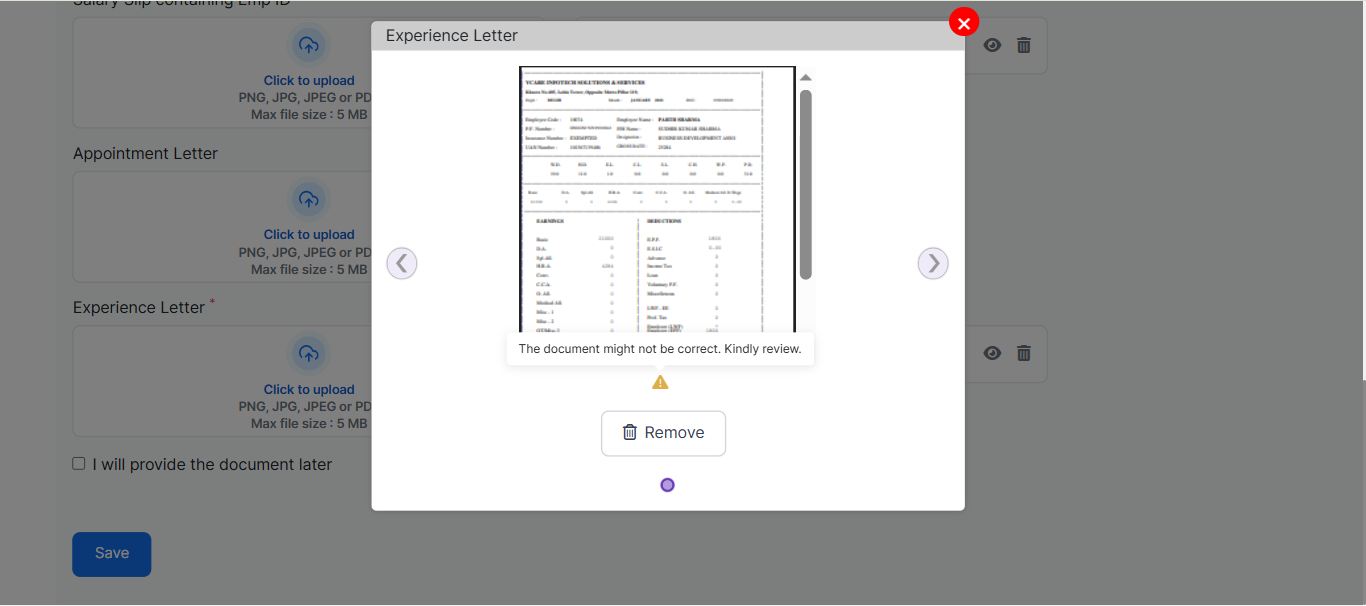This screenshot has width=1366, height=606.
Task: Click 'Click to upload' link under Appointment Letter
Action: click(x=309, y=235)
